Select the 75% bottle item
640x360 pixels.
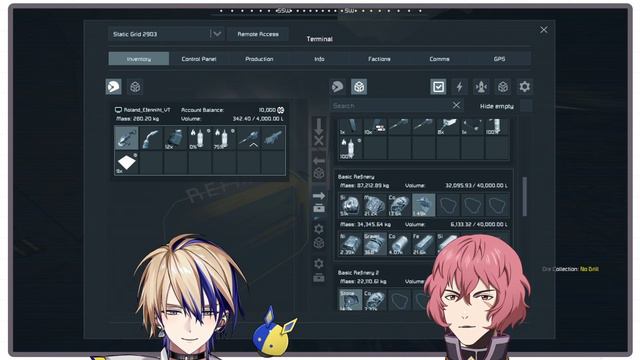pyautogui.click(x=224, y=138)
